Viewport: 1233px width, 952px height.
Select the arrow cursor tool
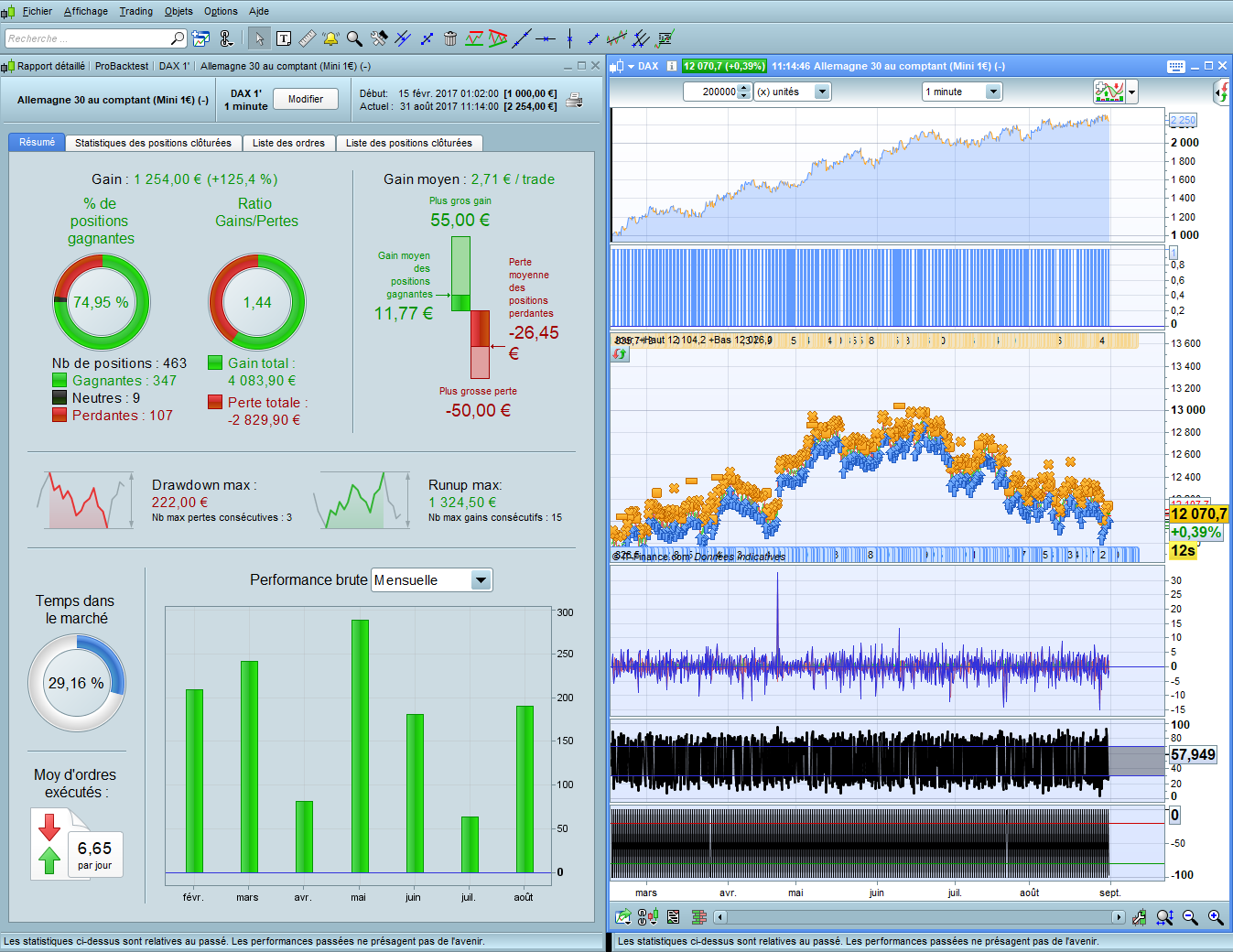[x=259, y=38]
